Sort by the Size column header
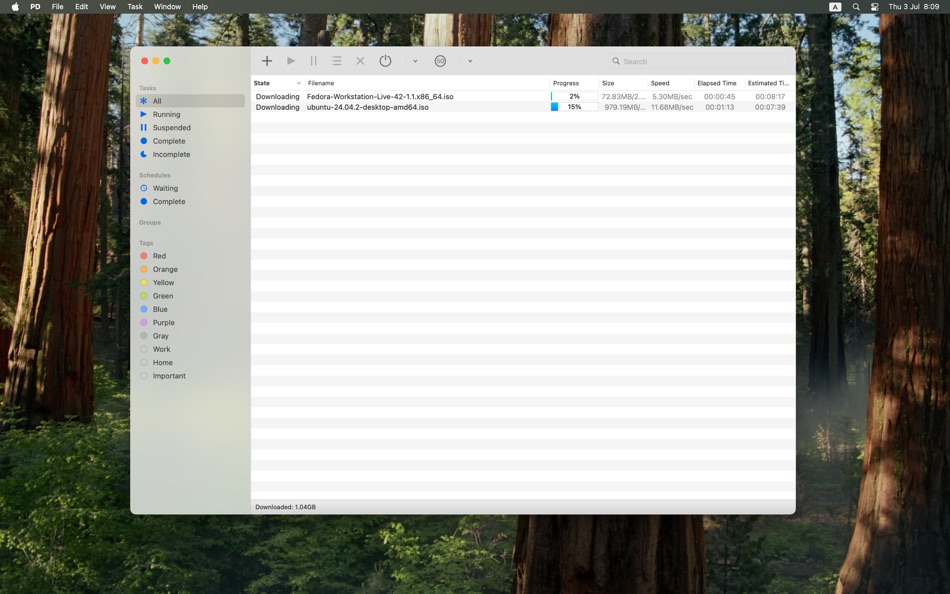 623,83
